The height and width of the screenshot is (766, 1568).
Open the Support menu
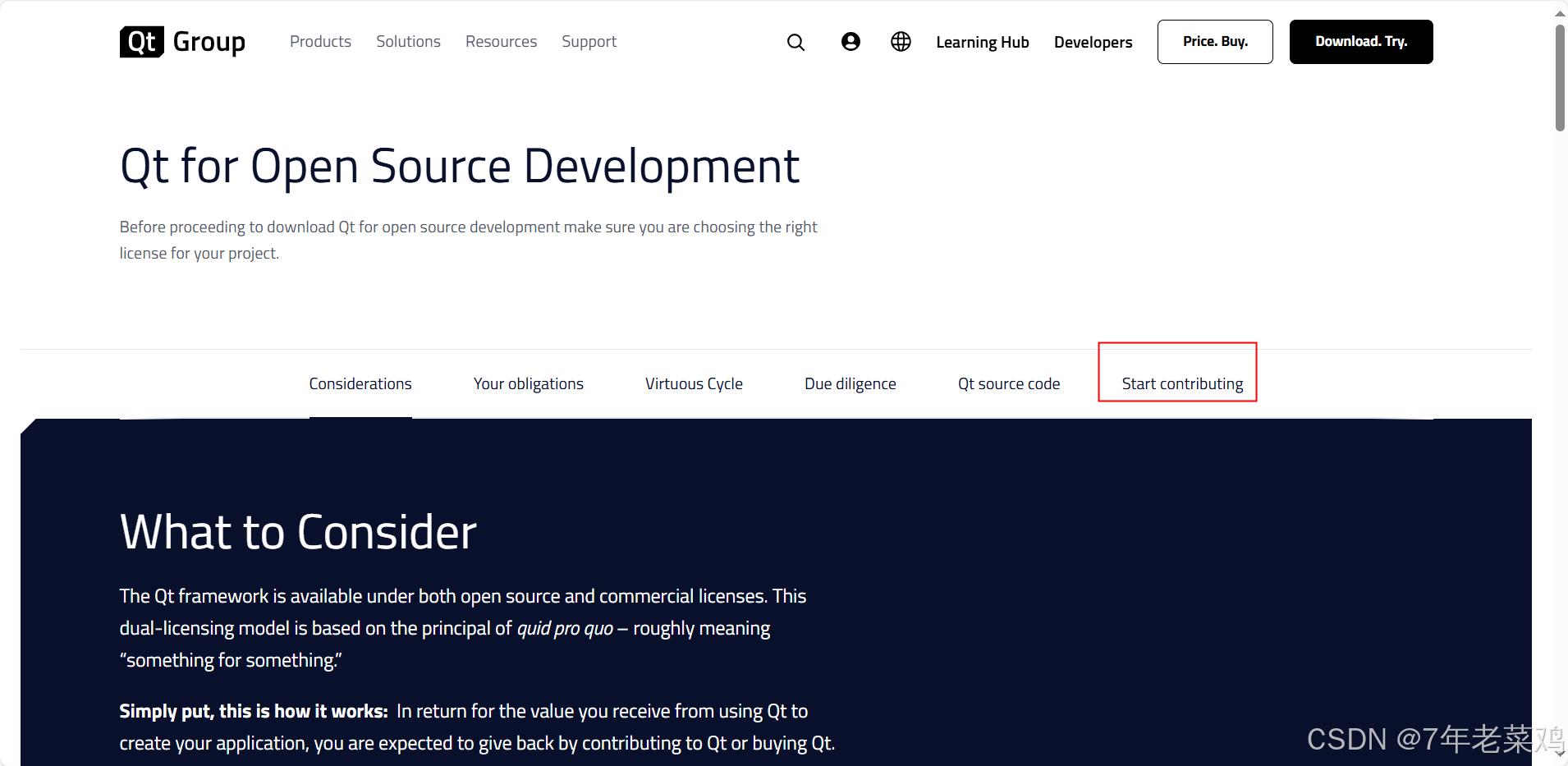[x=589, y=42]
